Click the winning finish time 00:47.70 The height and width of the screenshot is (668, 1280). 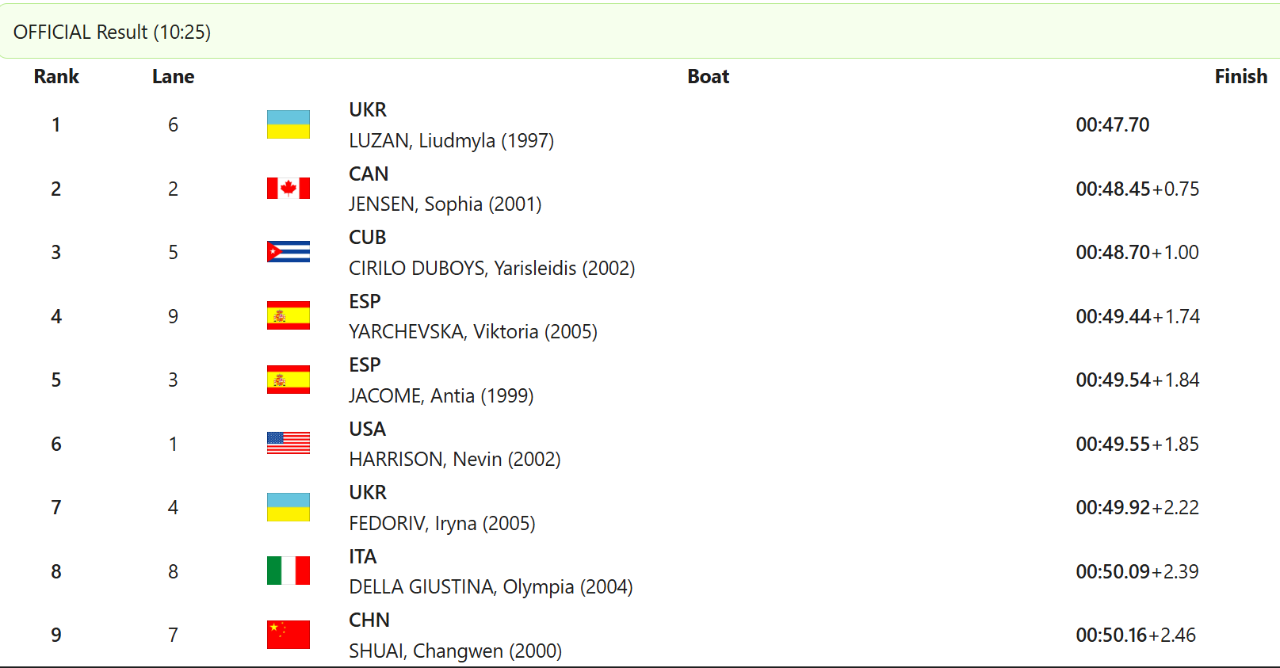coord(1113,125)
